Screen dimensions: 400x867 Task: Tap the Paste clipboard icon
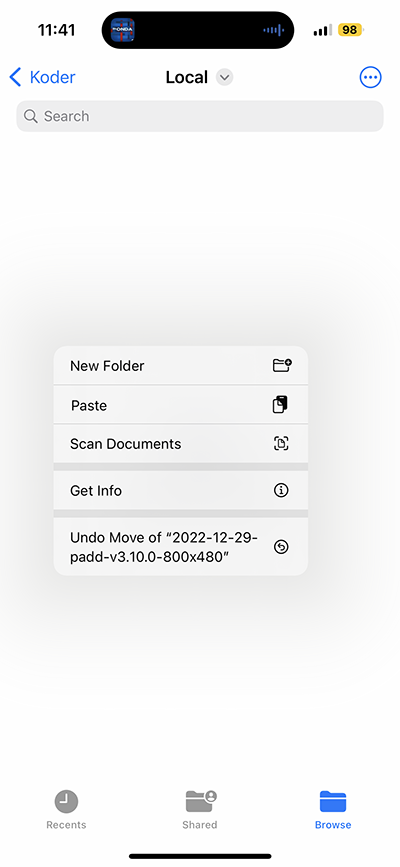[281, 405]
